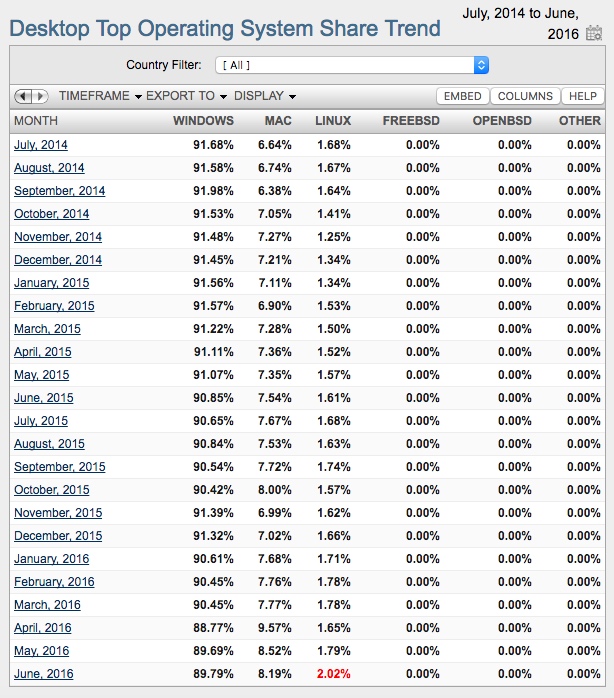Click the next period right arrow
Viewport: 614px width, 698px height.
pyautogui.click(x=40, y=96)
